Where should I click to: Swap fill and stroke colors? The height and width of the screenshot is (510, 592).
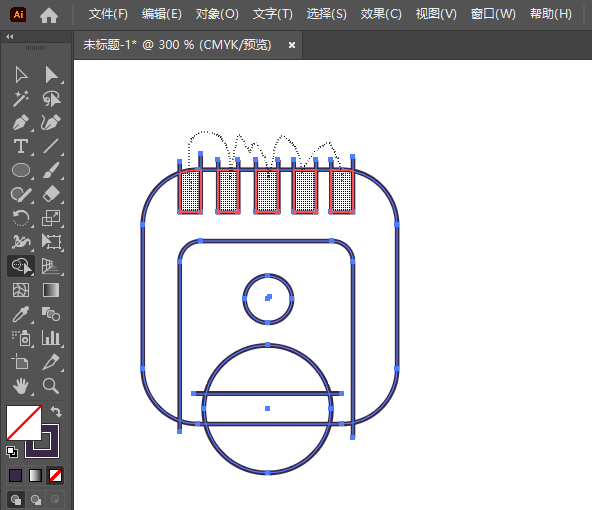(x=56, y=411)
